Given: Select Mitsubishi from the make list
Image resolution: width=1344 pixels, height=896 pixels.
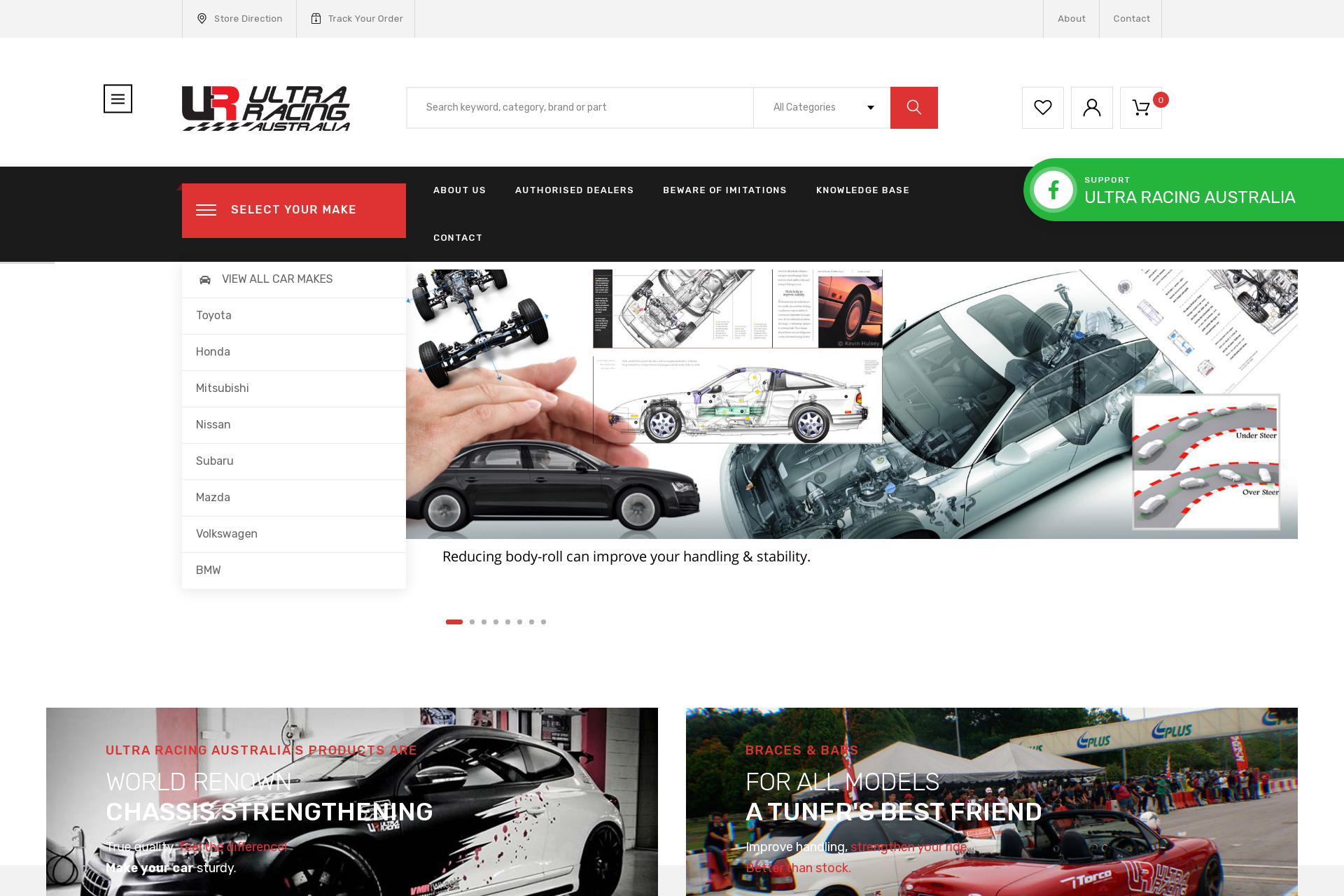Looking at the screenshot, I should pyautogui.click(x=294, y=388).
